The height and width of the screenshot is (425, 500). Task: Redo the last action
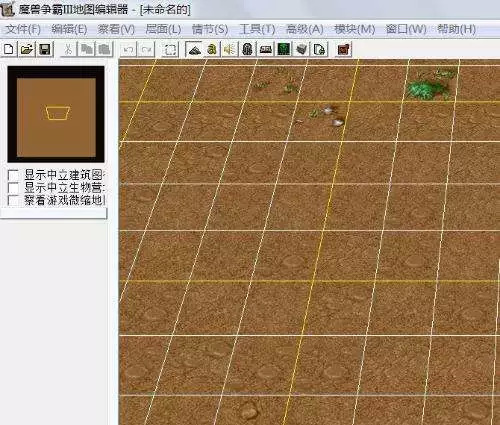[x=146, y=50]
